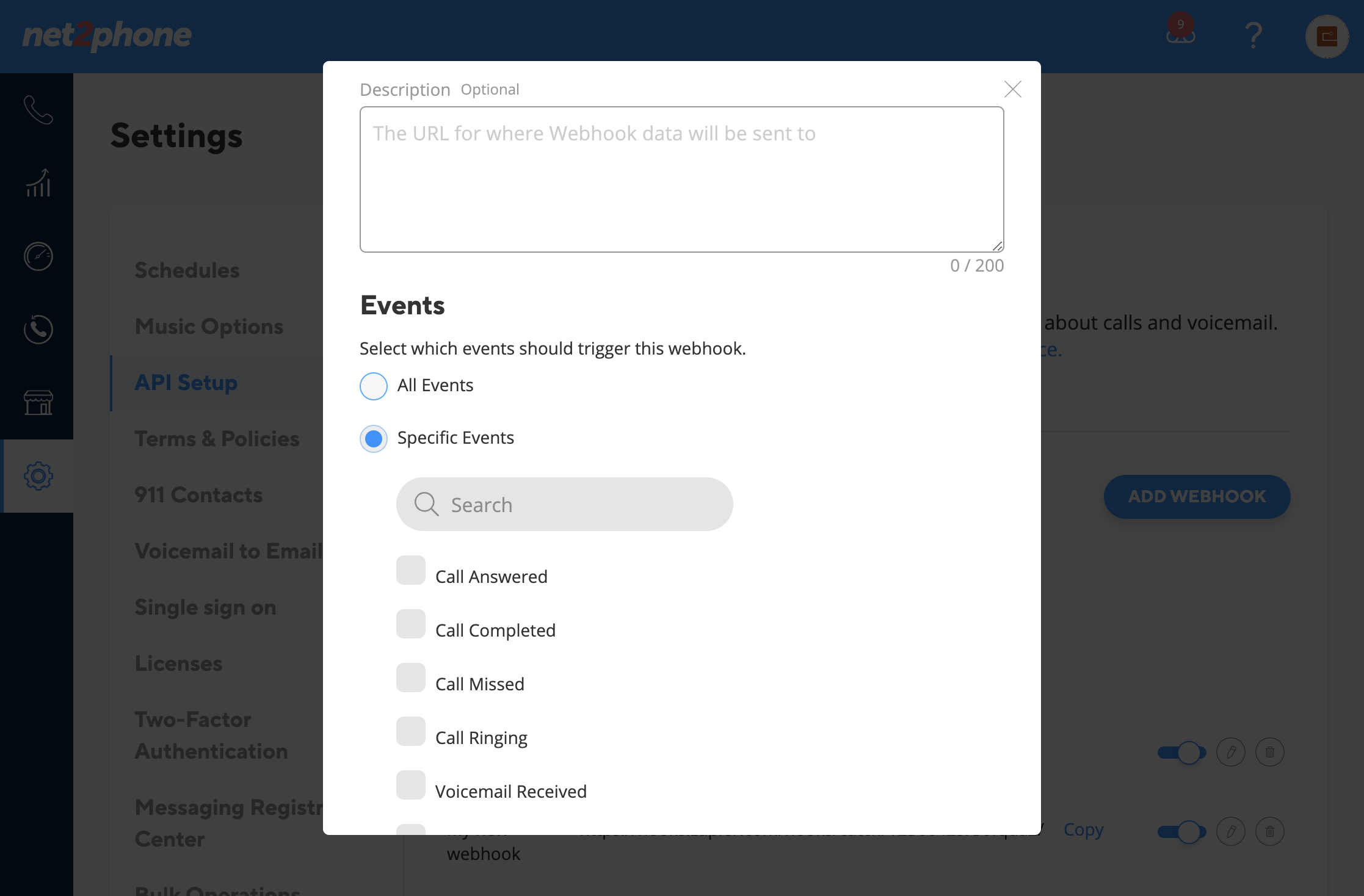Check the Voicemail Received checkbox
The width and height of the screenshot is (1364, 896).
pyautogui.click(x=411, y=785)
